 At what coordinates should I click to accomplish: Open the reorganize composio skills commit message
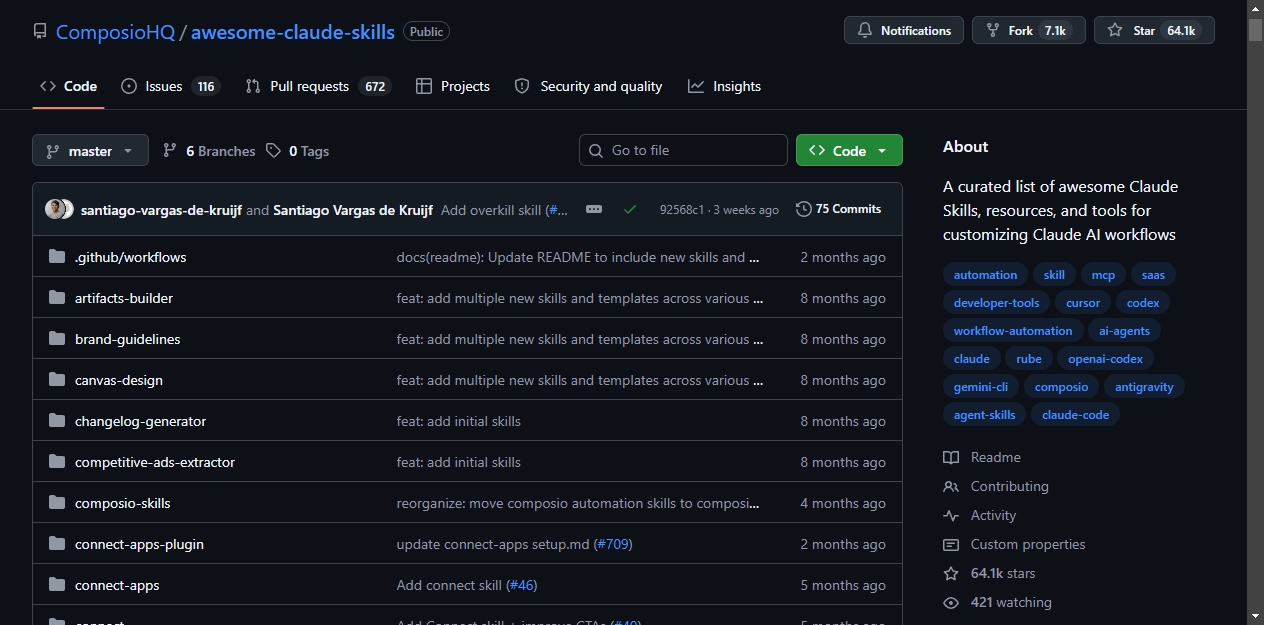point(578,503)
